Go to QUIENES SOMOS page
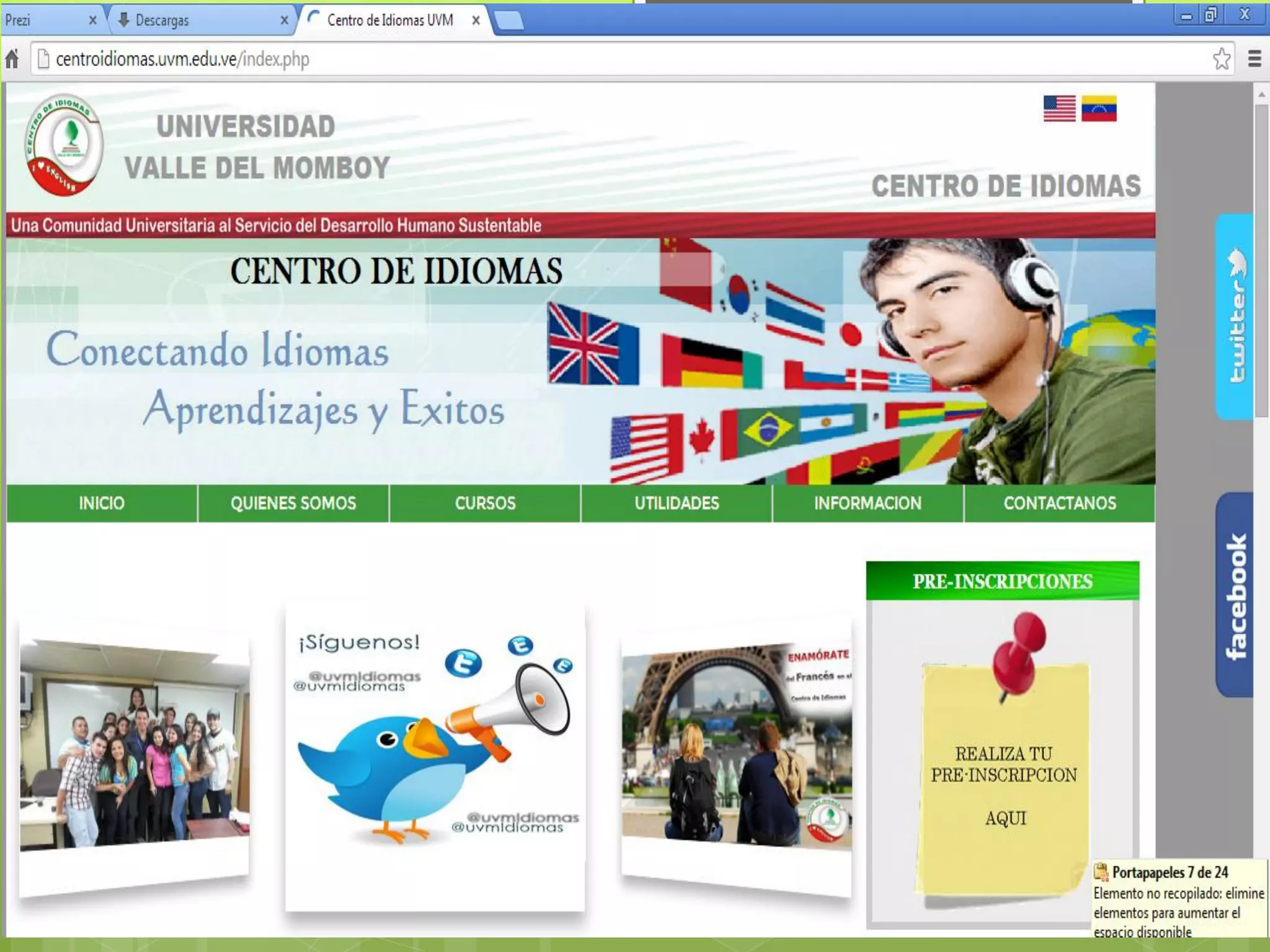 293,503
